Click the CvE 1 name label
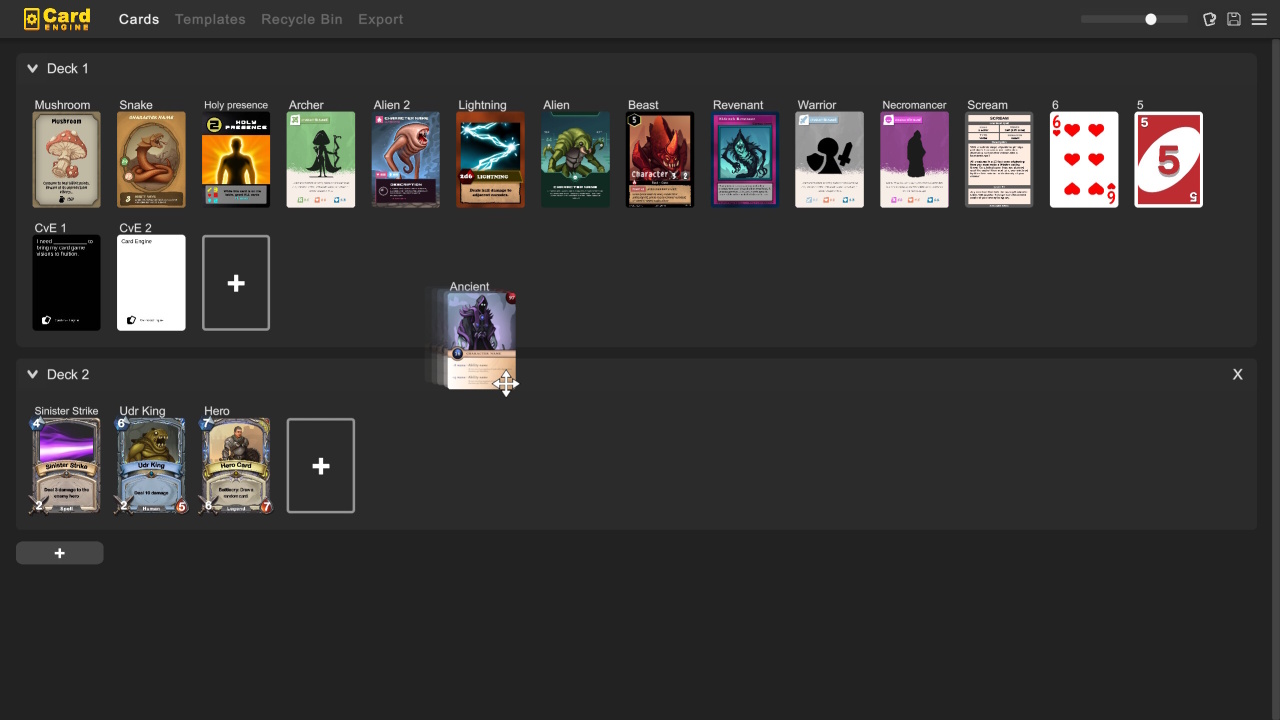The image size is (1280, 720). point(50,229)
